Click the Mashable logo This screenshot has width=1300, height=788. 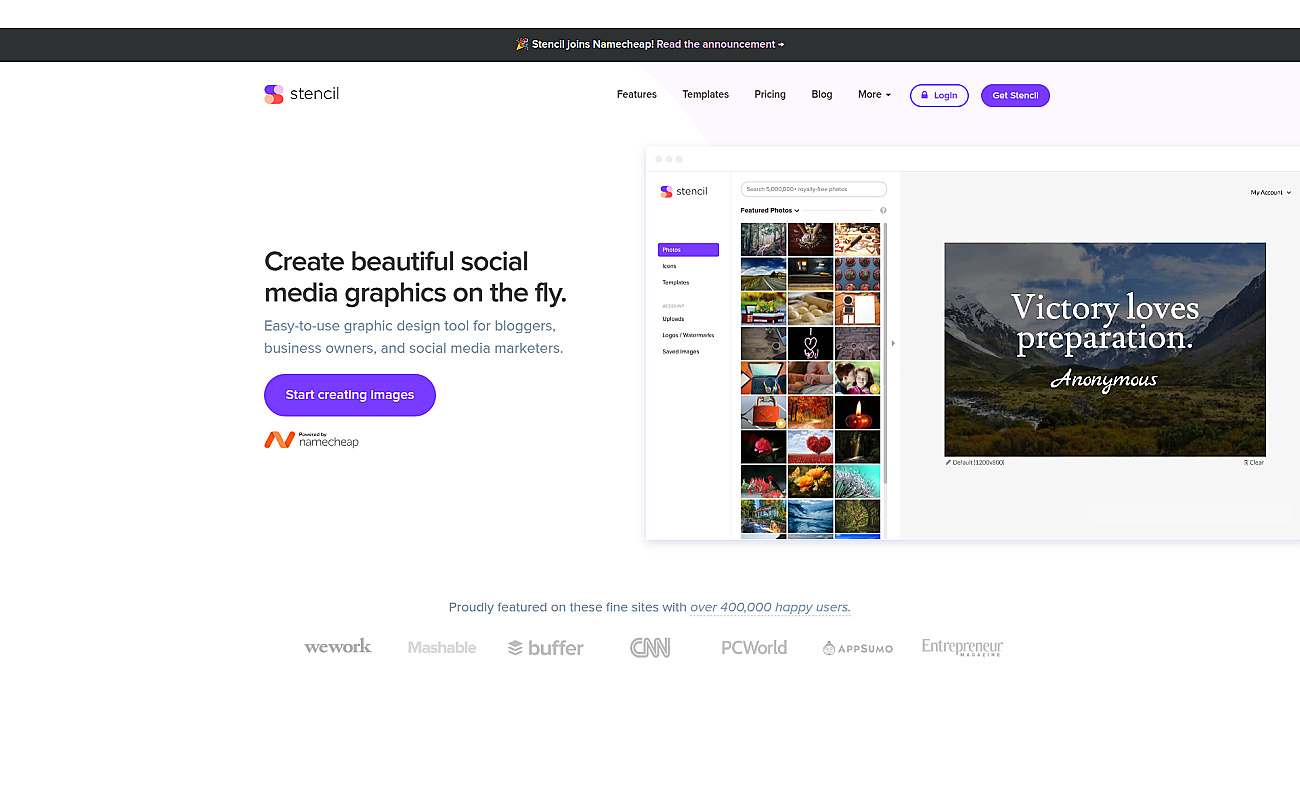442,648
